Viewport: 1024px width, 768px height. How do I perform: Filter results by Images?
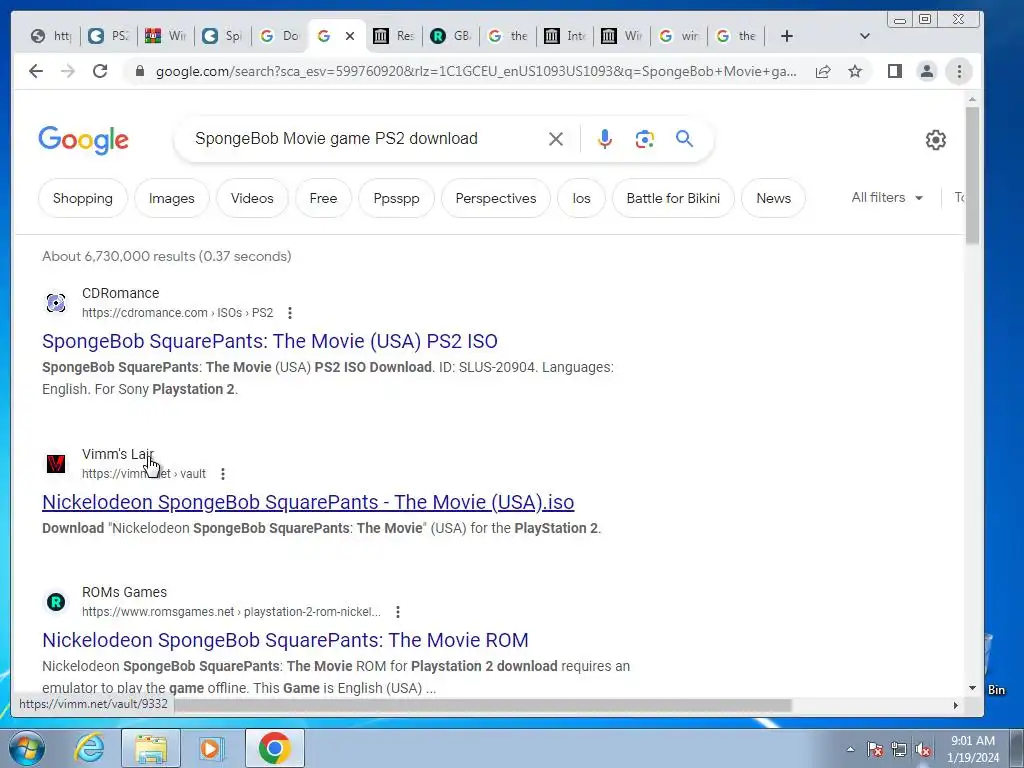point(172,198)
